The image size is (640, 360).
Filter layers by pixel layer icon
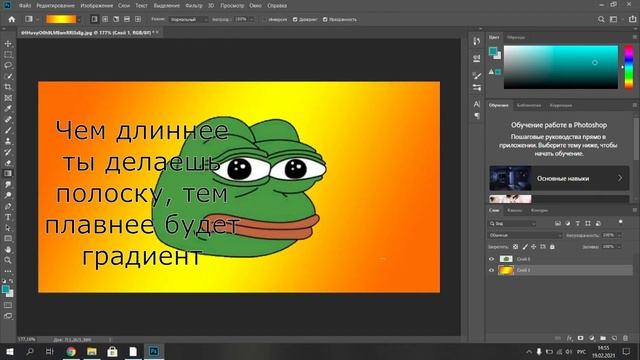558,224
